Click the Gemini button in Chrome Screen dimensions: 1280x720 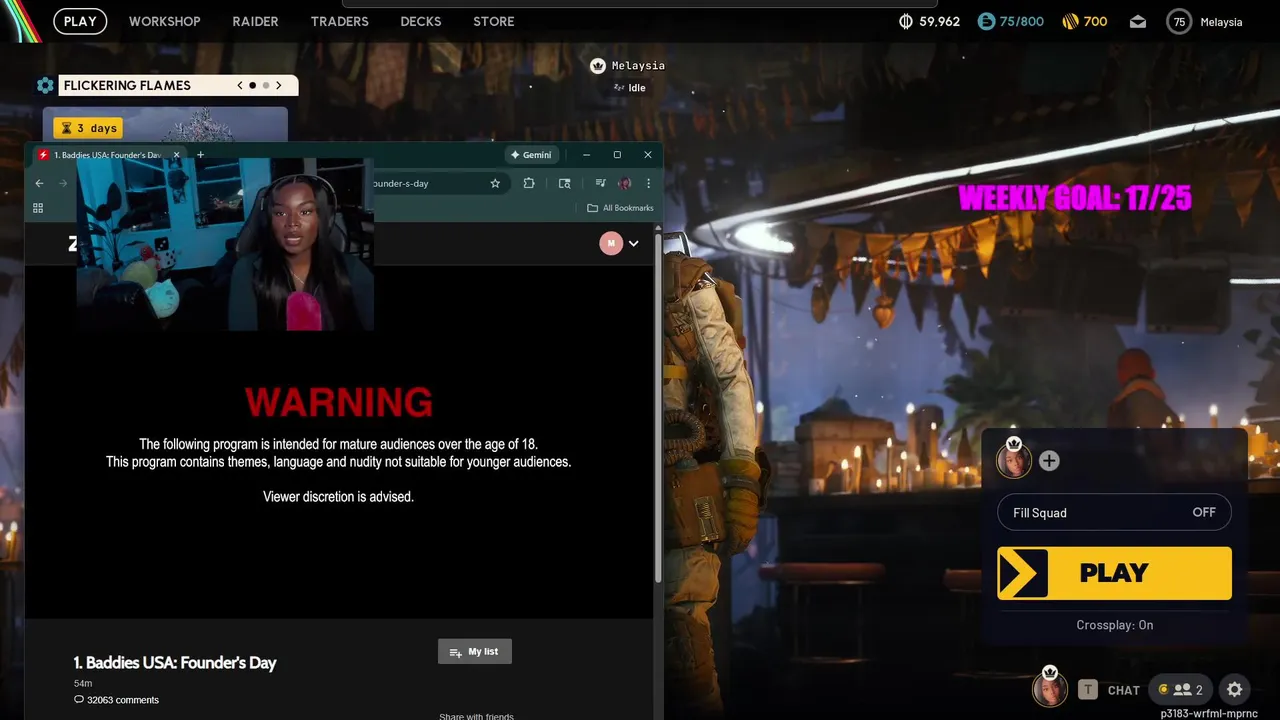point(531,155)
